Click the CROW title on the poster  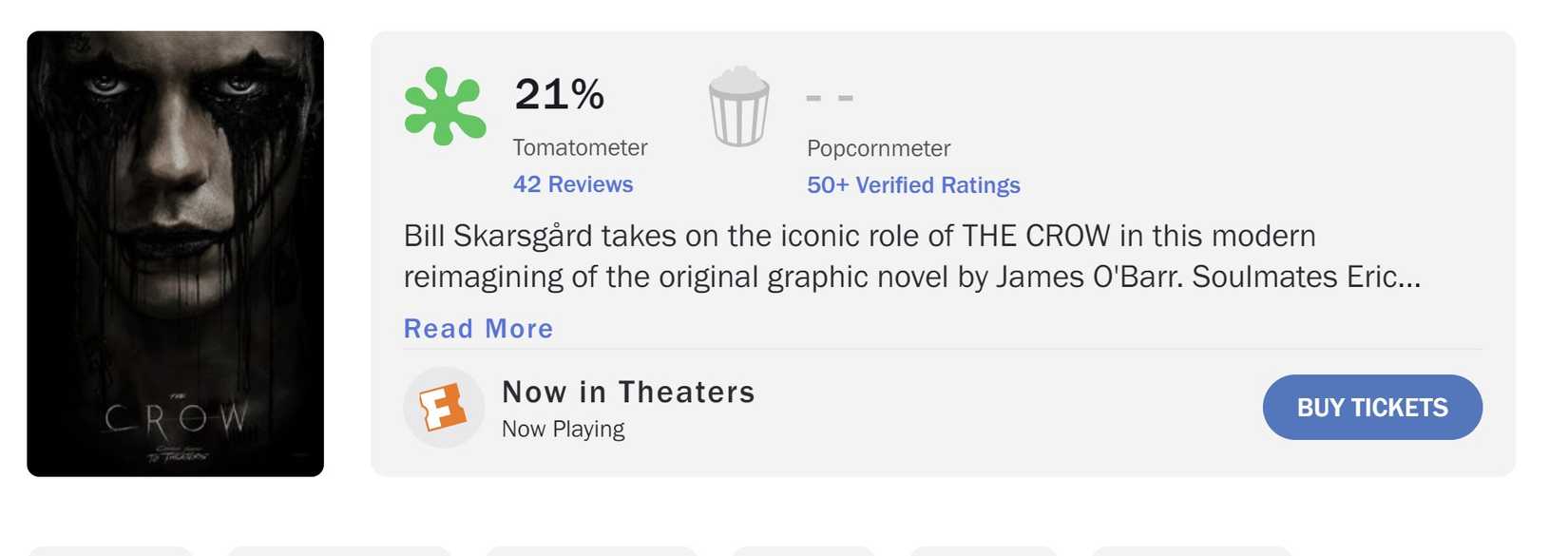click(x=176, y=418)
